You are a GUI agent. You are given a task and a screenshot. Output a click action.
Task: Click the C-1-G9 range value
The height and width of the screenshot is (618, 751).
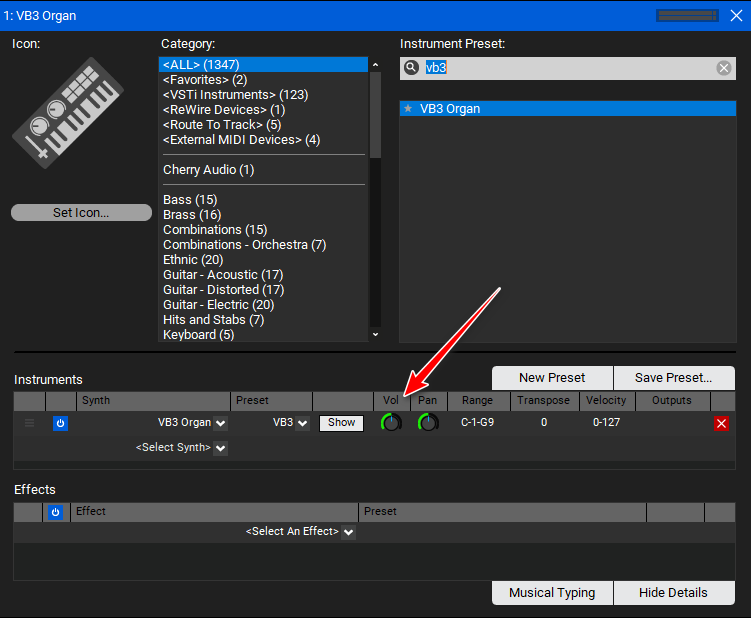pyautogui.click(x=478, y=423)
